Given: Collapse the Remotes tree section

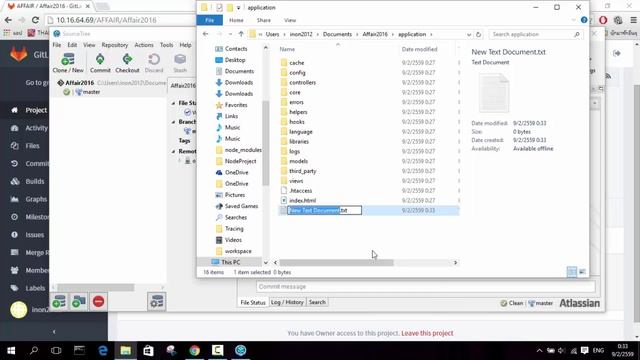Looking at the screenshot, I should 174,151.
